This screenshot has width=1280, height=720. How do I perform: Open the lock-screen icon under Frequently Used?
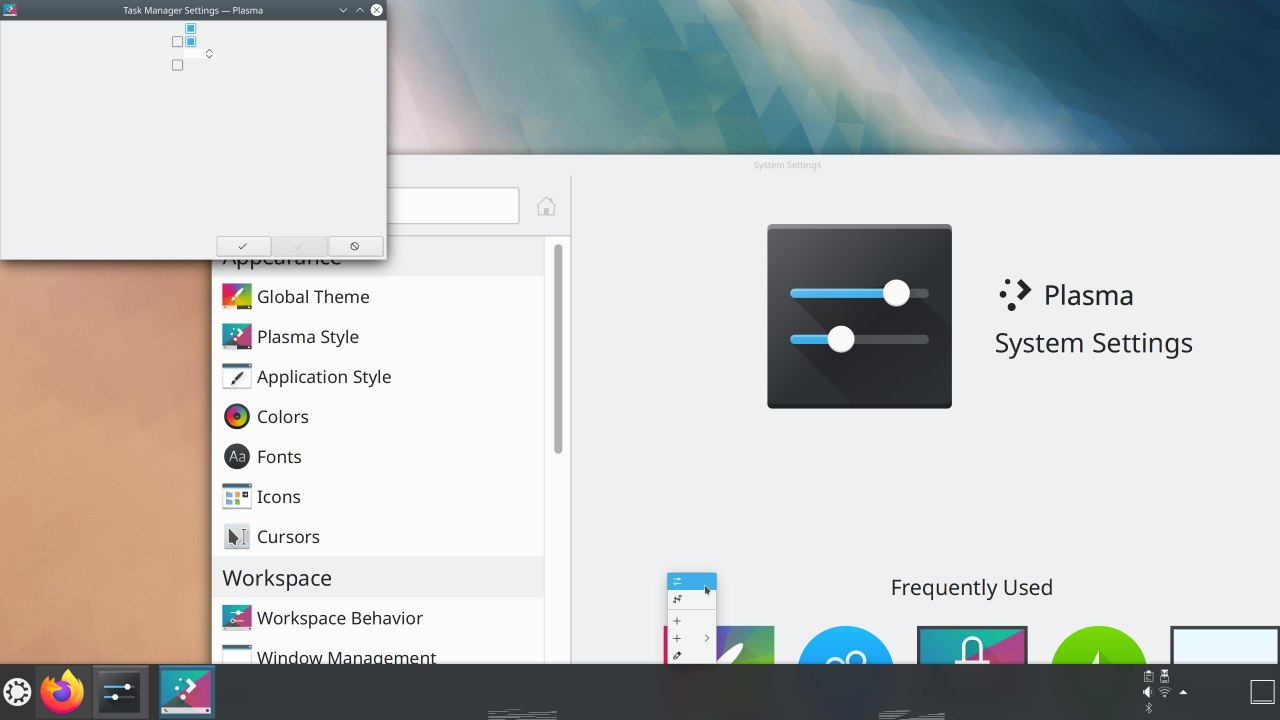point(972,645)
